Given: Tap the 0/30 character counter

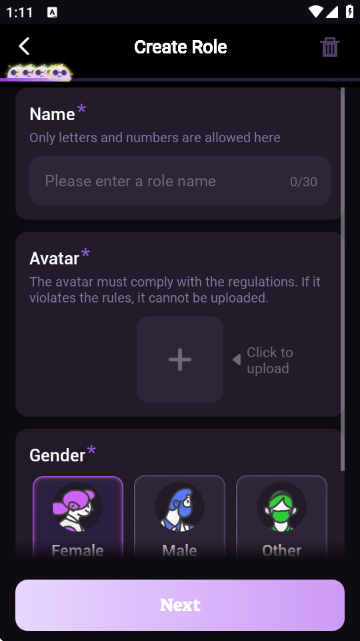Looking at the screenshot, I should (304, 182).
